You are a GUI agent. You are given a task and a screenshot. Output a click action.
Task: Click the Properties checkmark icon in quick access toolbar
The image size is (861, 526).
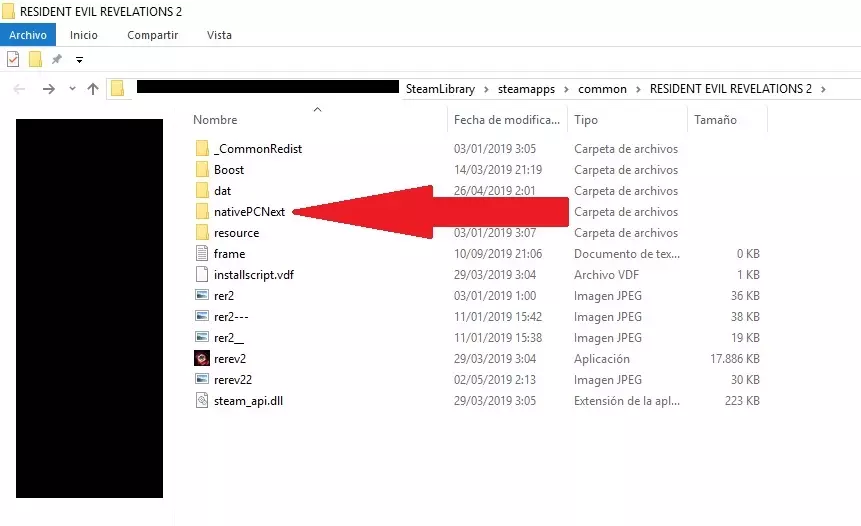pos(13,59)
